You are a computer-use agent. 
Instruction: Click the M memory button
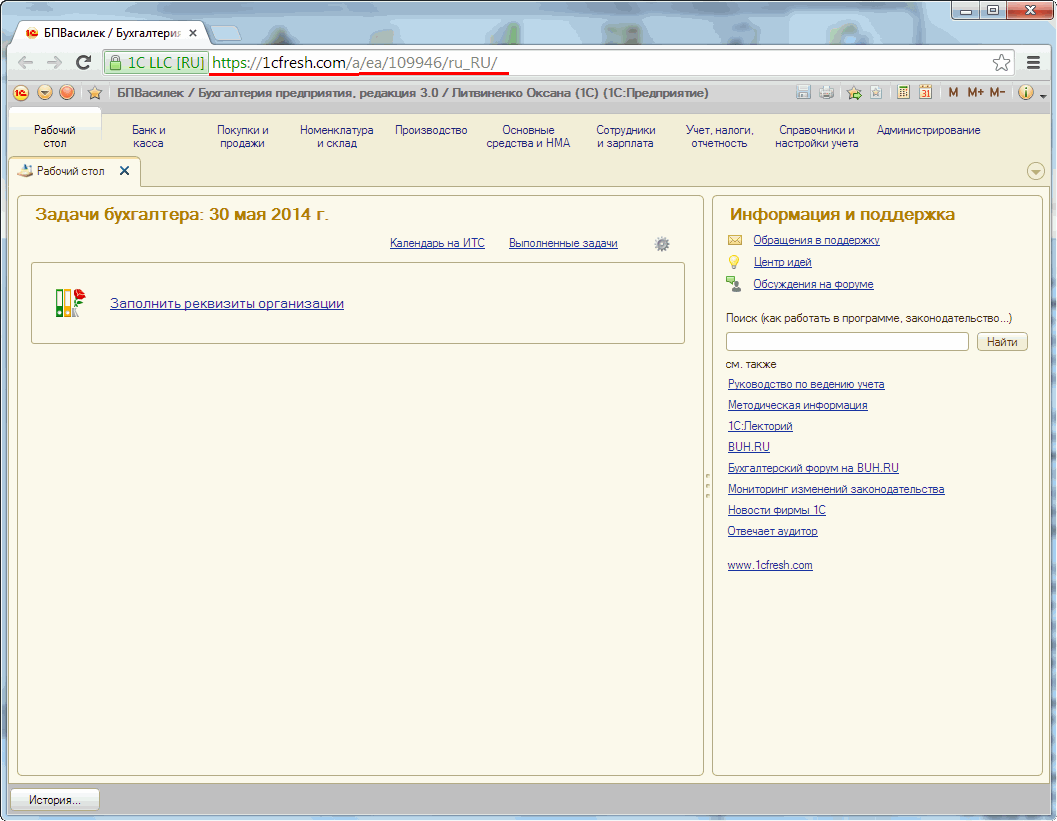coord(953,92)
